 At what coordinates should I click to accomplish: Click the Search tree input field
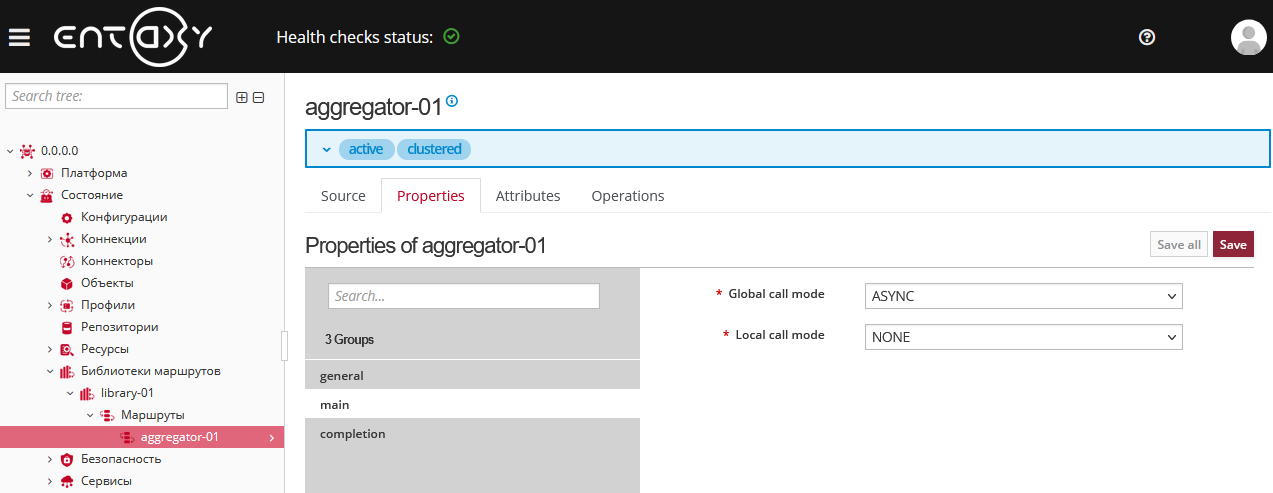pyautogui.click(x=116, y=96)
